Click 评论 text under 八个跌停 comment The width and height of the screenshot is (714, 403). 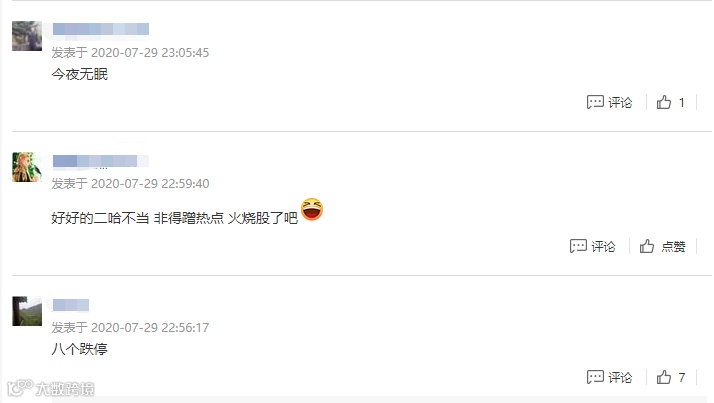click(620, 377)
